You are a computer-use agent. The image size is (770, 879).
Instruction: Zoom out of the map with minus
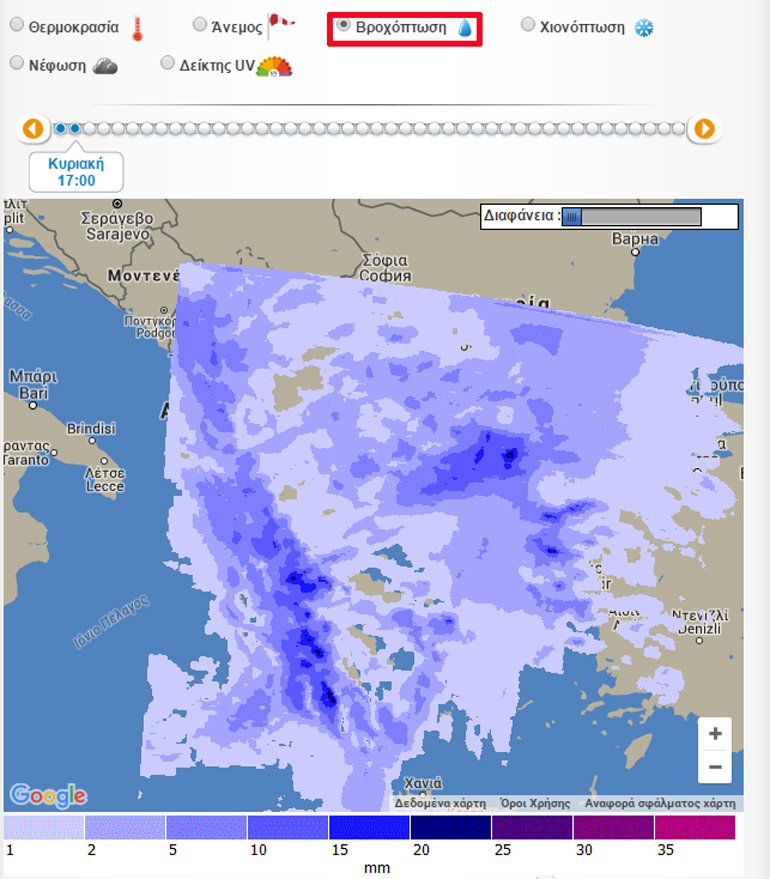click(x=715, y=767)
